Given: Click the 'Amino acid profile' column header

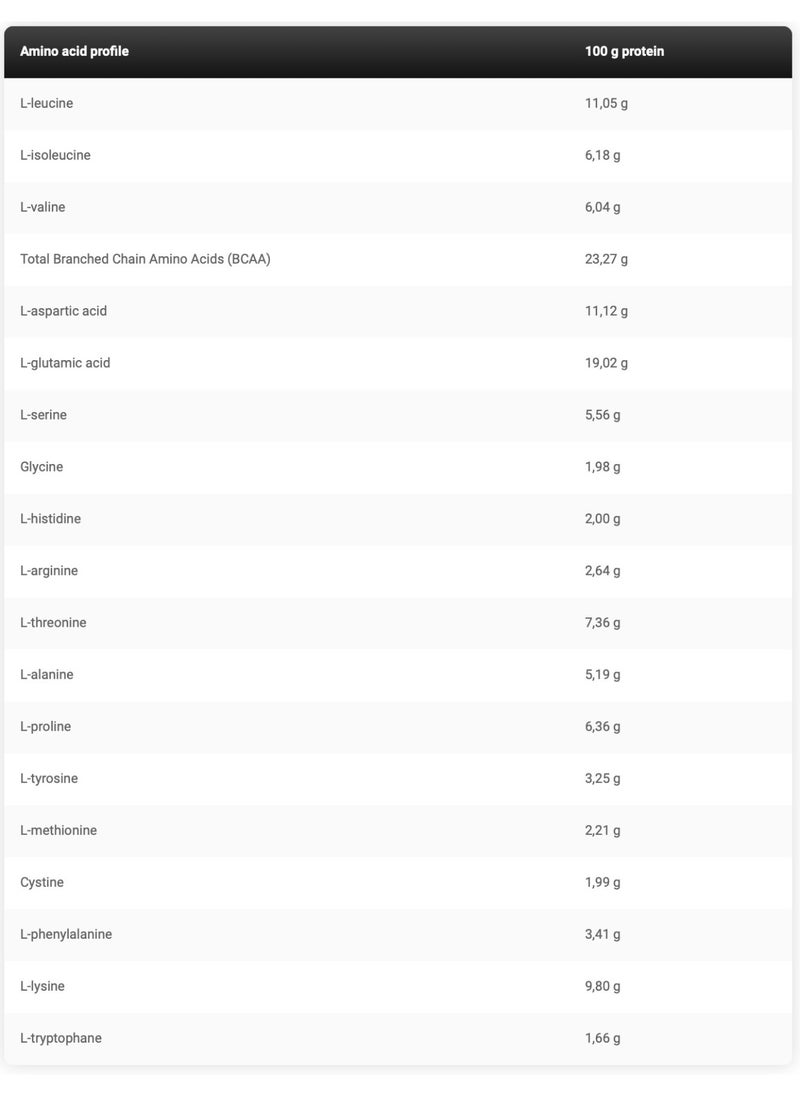Looking at the screenshot, I should [x=74, y=51].
